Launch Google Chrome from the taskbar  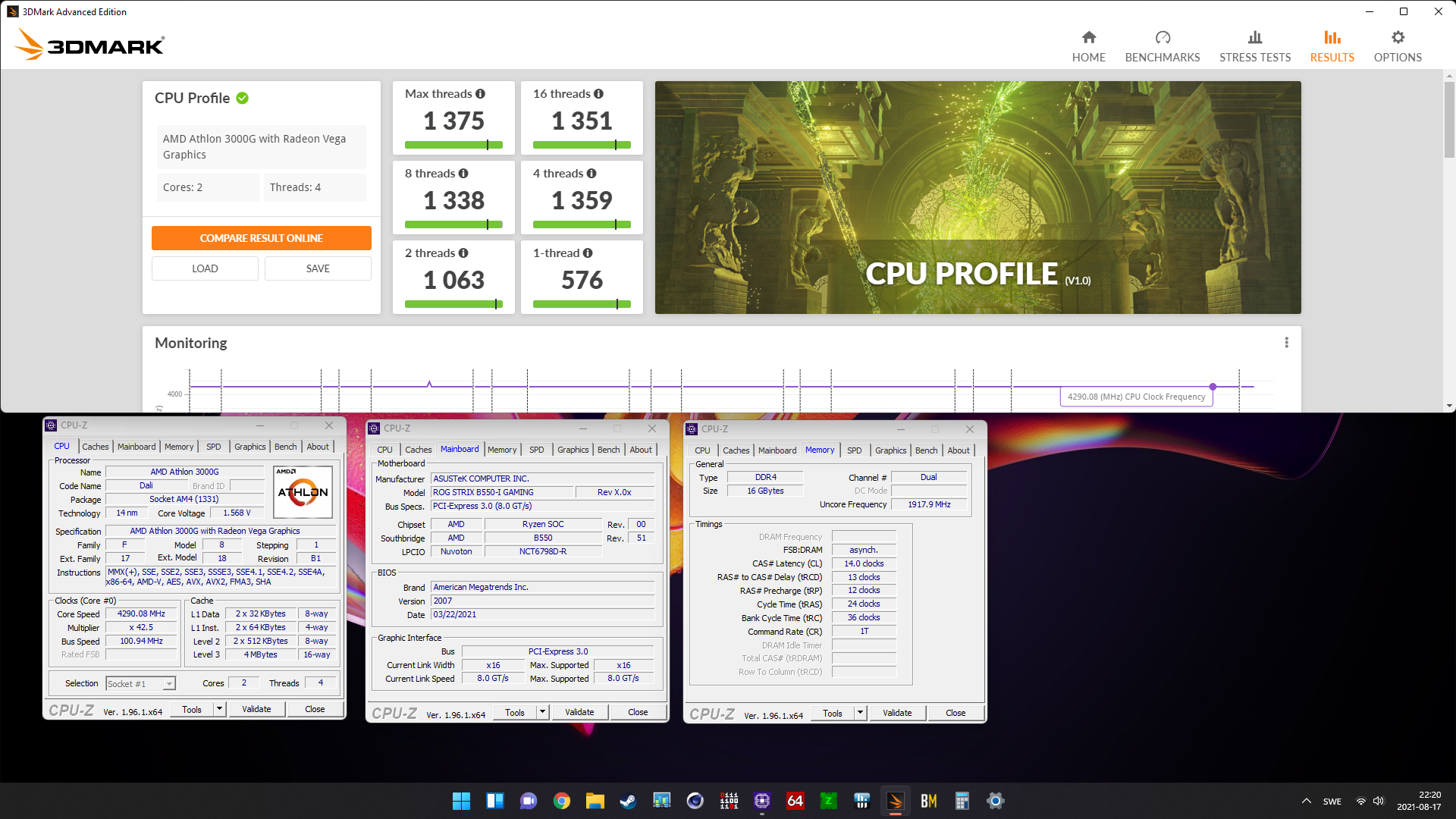pos(561,801)
